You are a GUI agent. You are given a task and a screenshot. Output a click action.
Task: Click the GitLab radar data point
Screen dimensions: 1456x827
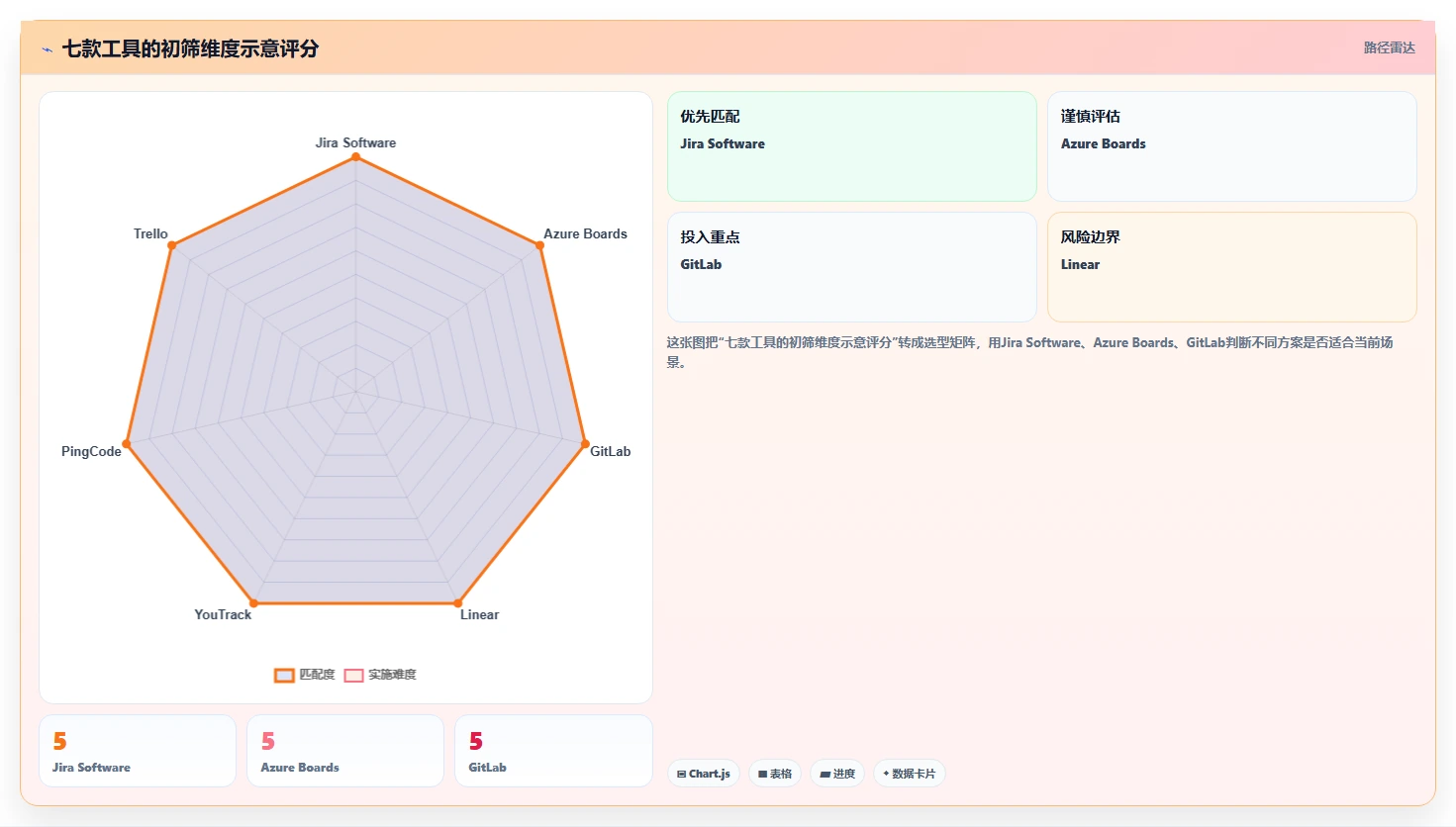pos(585,444)
